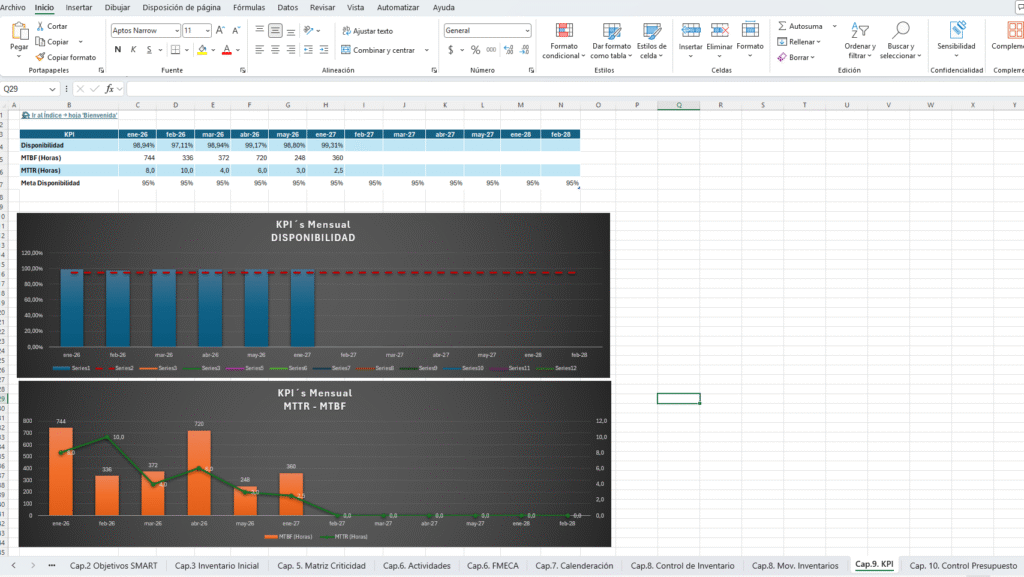Click Combinar y centrar
The height and width of the screenshot is (577, 1024).
point(378,50)
